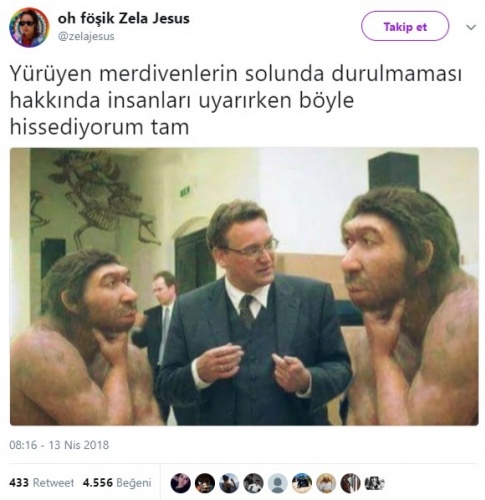
Task: Open the eighth liker avatar with vertical stripes
Action: point(351,483)
